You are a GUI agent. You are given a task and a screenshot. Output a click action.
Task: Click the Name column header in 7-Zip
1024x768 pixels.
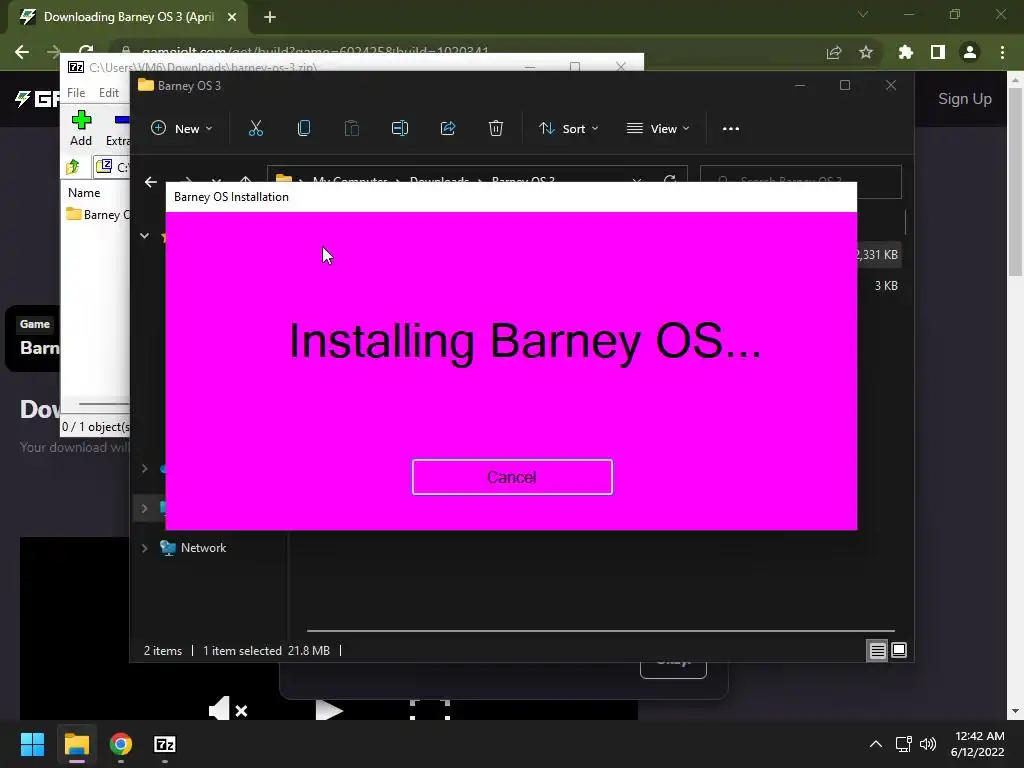point(84,193)
